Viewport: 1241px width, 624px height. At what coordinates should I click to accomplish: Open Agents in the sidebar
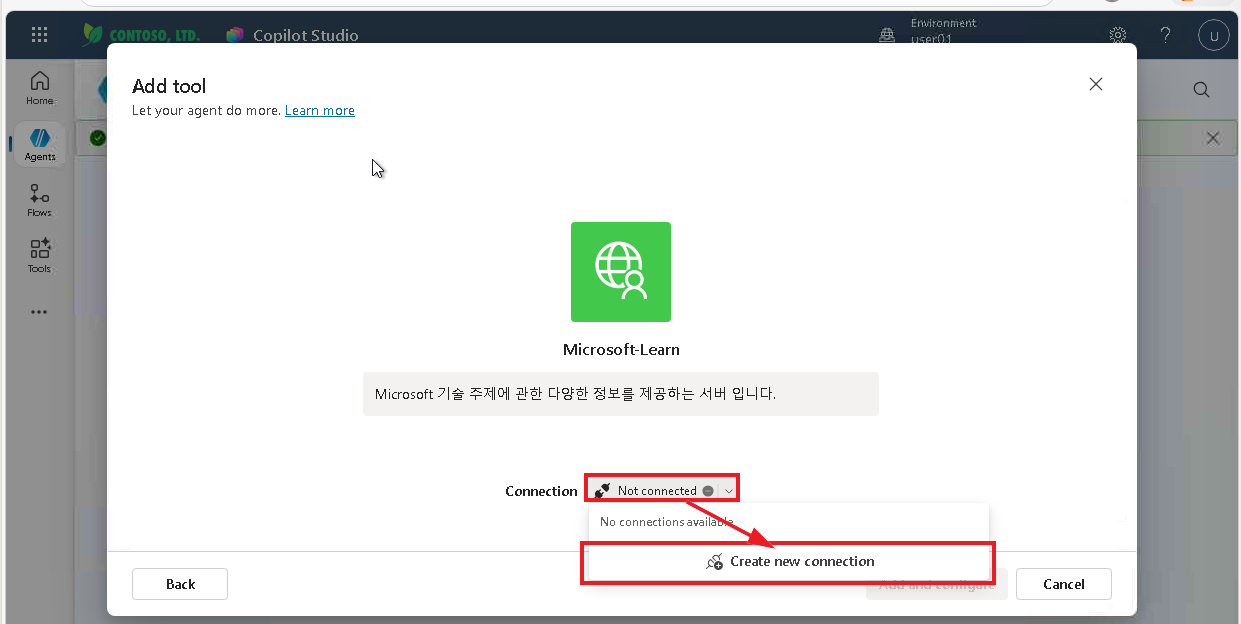click(40, 144)
